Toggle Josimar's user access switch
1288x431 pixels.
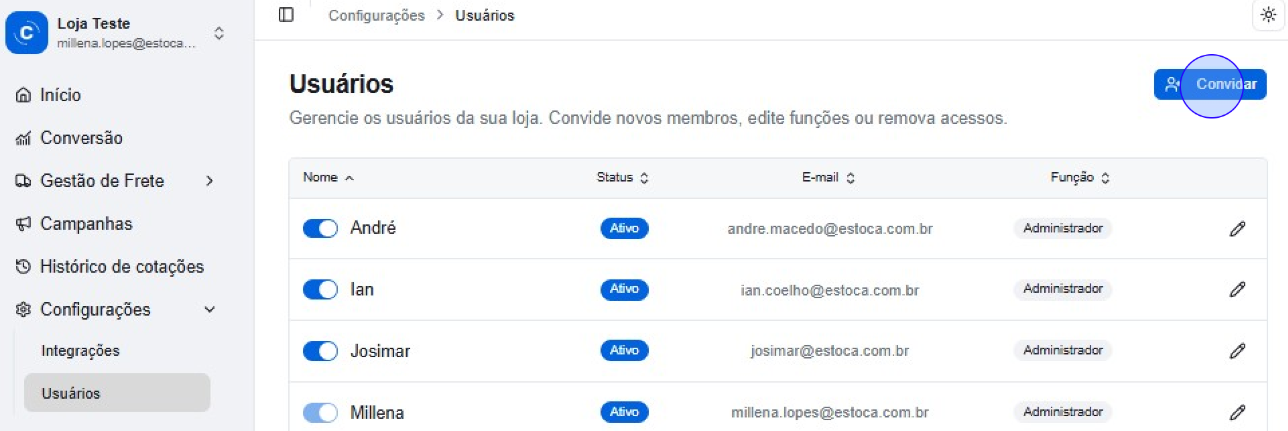coord(320,351)
